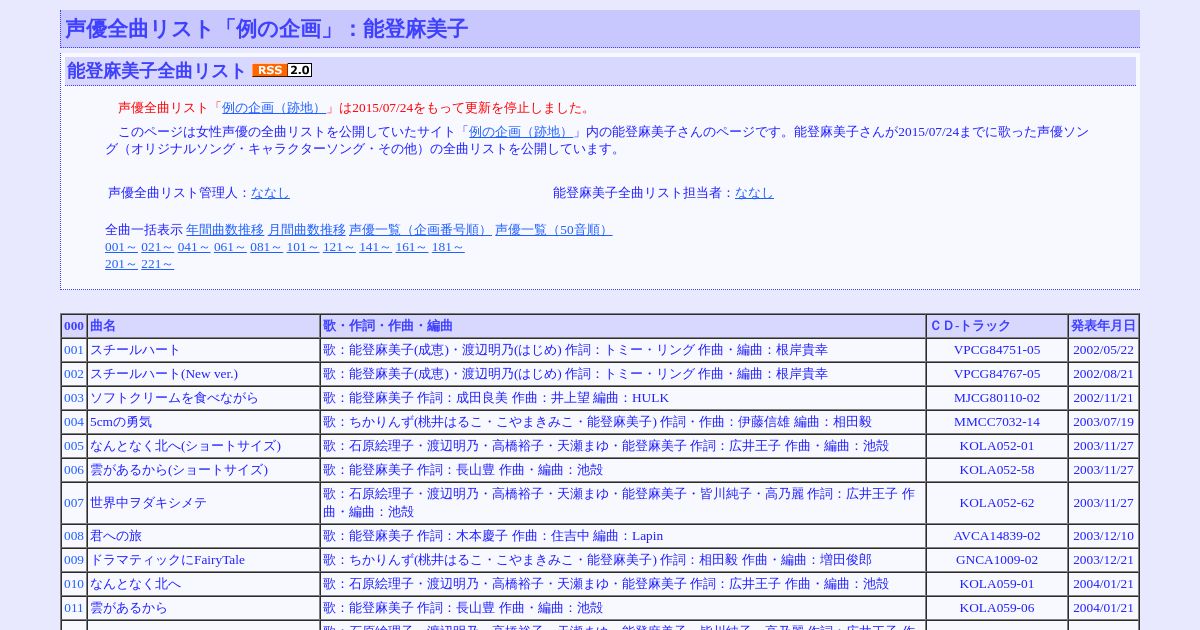Open entry number 001
The image size is (1200, 630).
pyautogui.click(x=74, y=350)
